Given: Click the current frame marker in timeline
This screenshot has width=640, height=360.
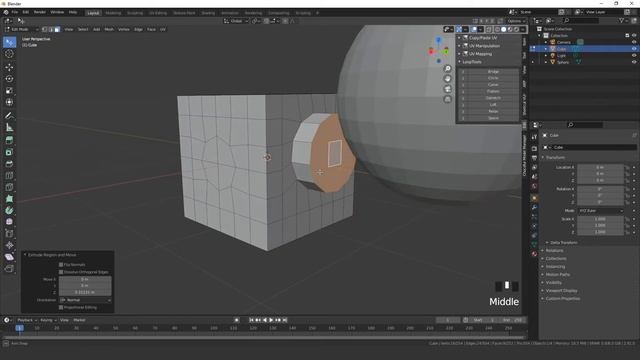Looking at the screenshot, I should pos(19,328).
